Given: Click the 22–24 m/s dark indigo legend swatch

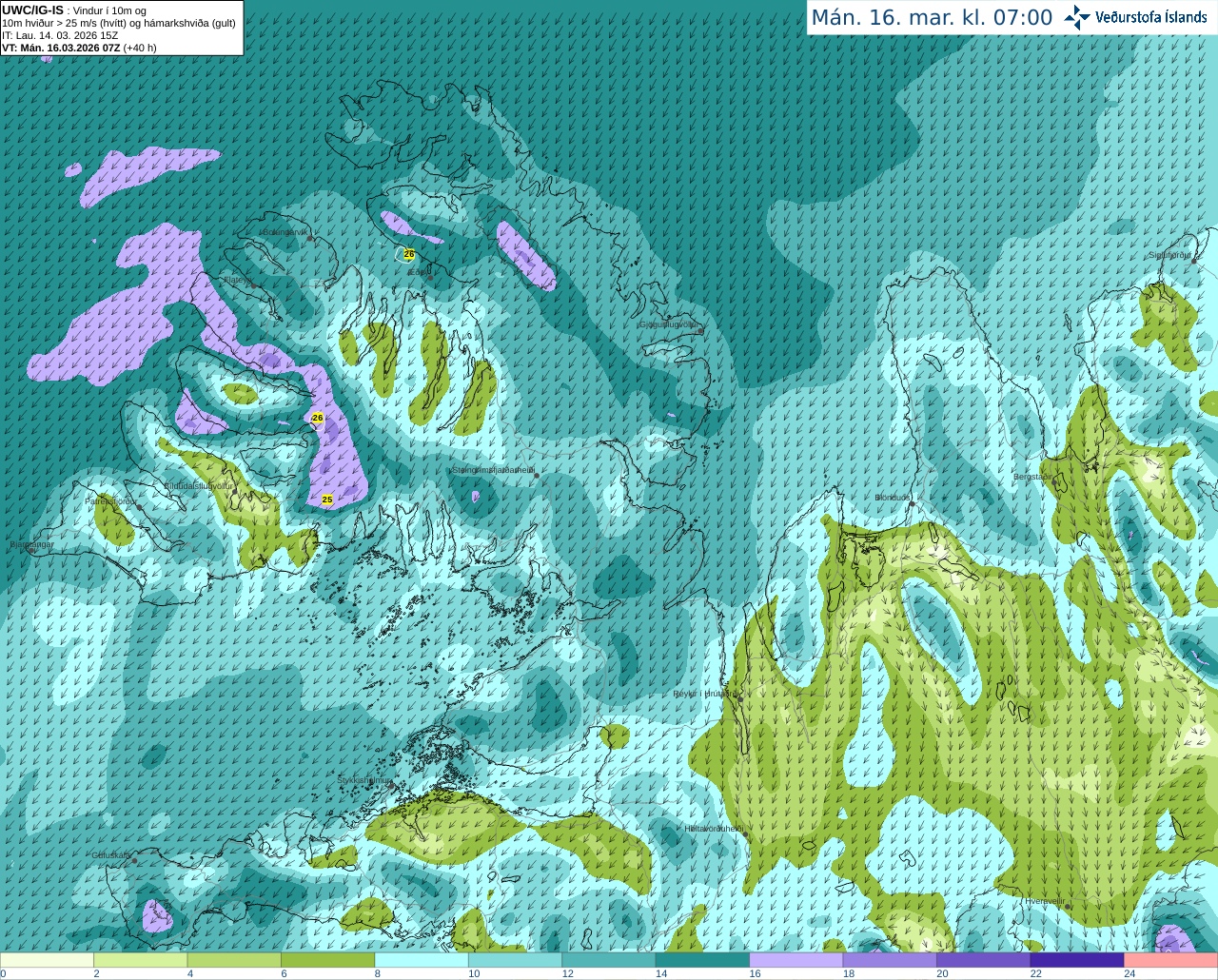Looking at the screenshot, I should (1077, 960).
